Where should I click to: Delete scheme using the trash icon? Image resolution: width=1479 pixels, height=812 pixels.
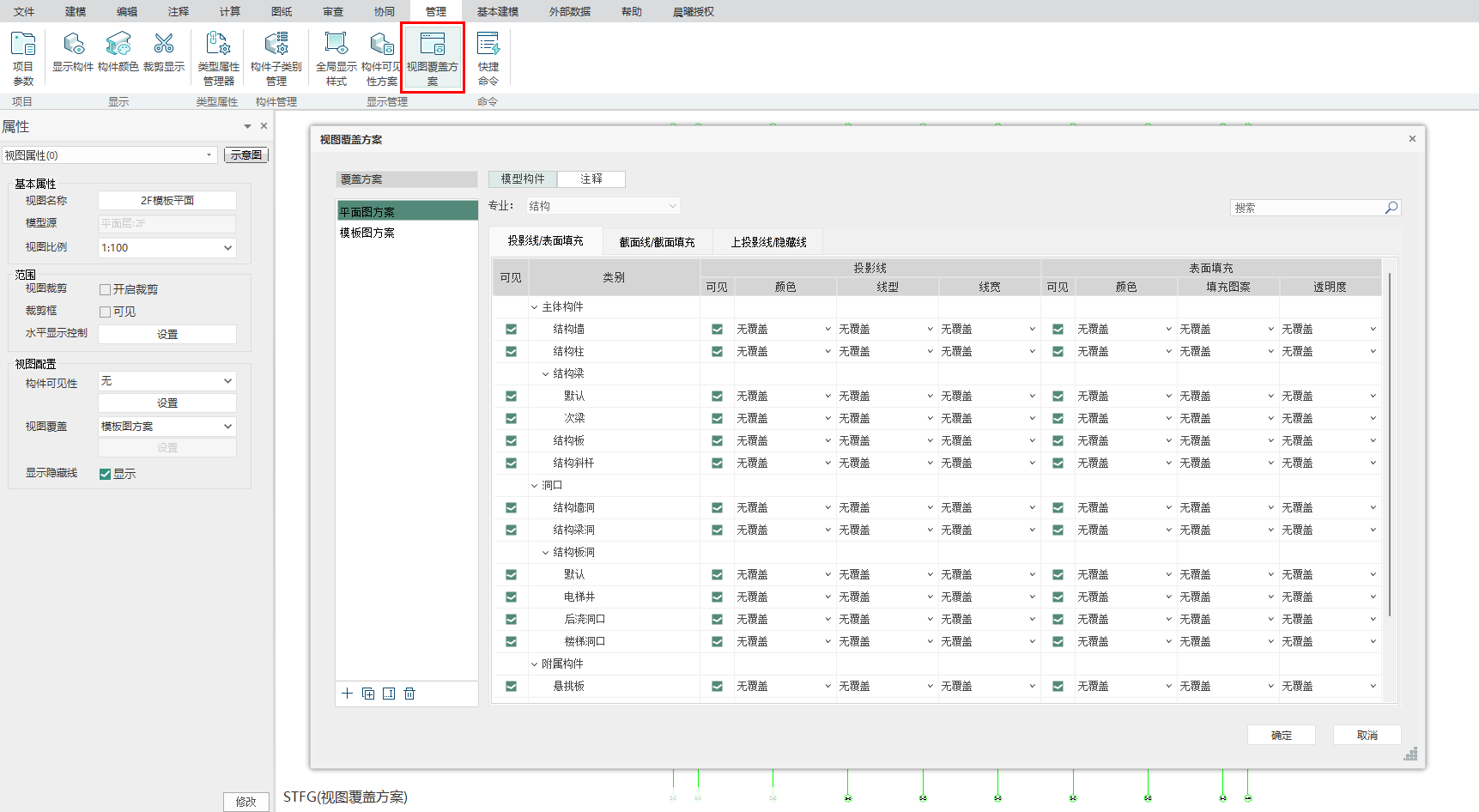409,694
